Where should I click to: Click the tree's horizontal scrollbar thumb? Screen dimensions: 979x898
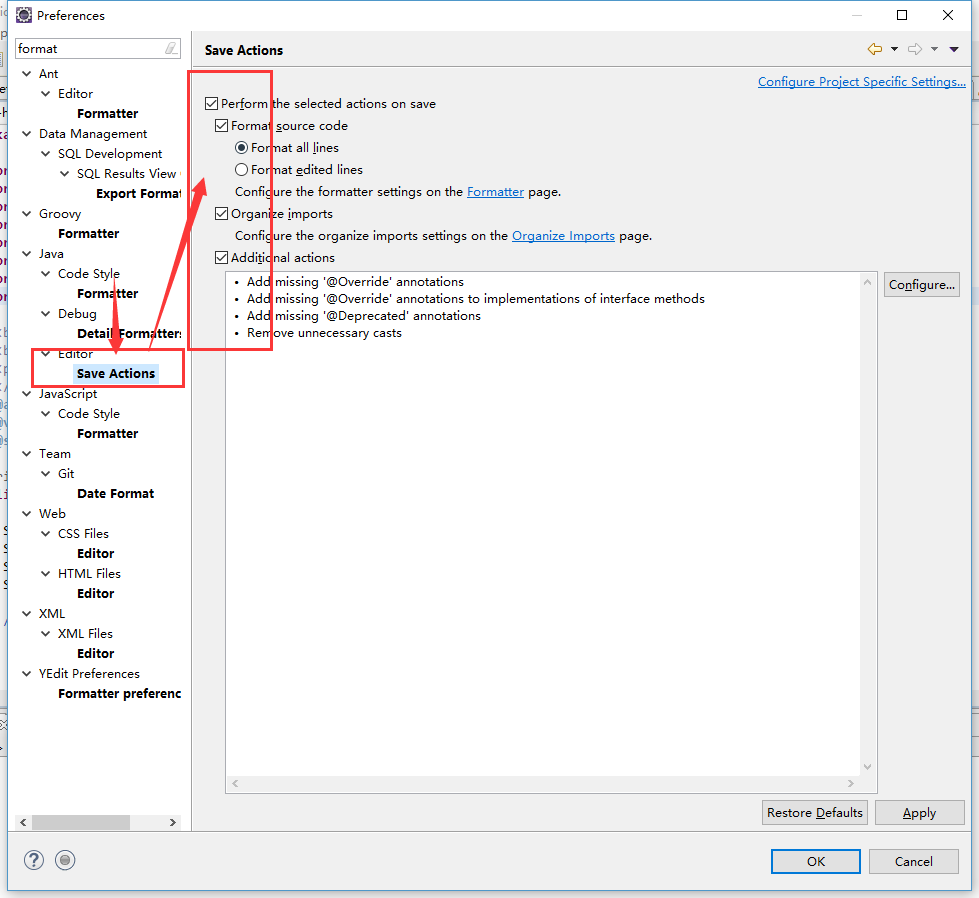coord(80,822)
